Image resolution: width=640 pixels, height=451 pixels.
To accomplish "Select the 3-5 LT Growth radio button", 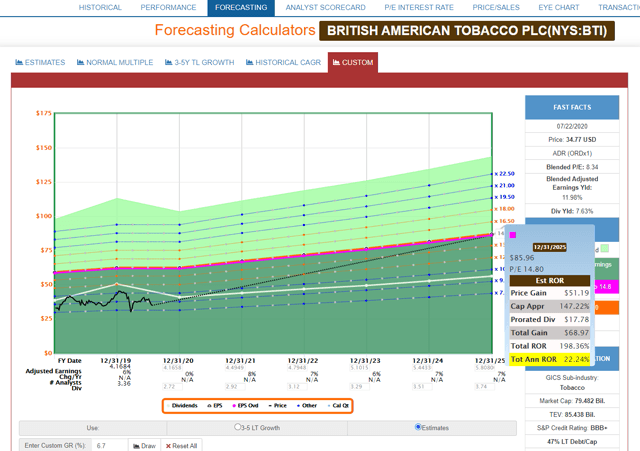I will [x=238, y=427].
